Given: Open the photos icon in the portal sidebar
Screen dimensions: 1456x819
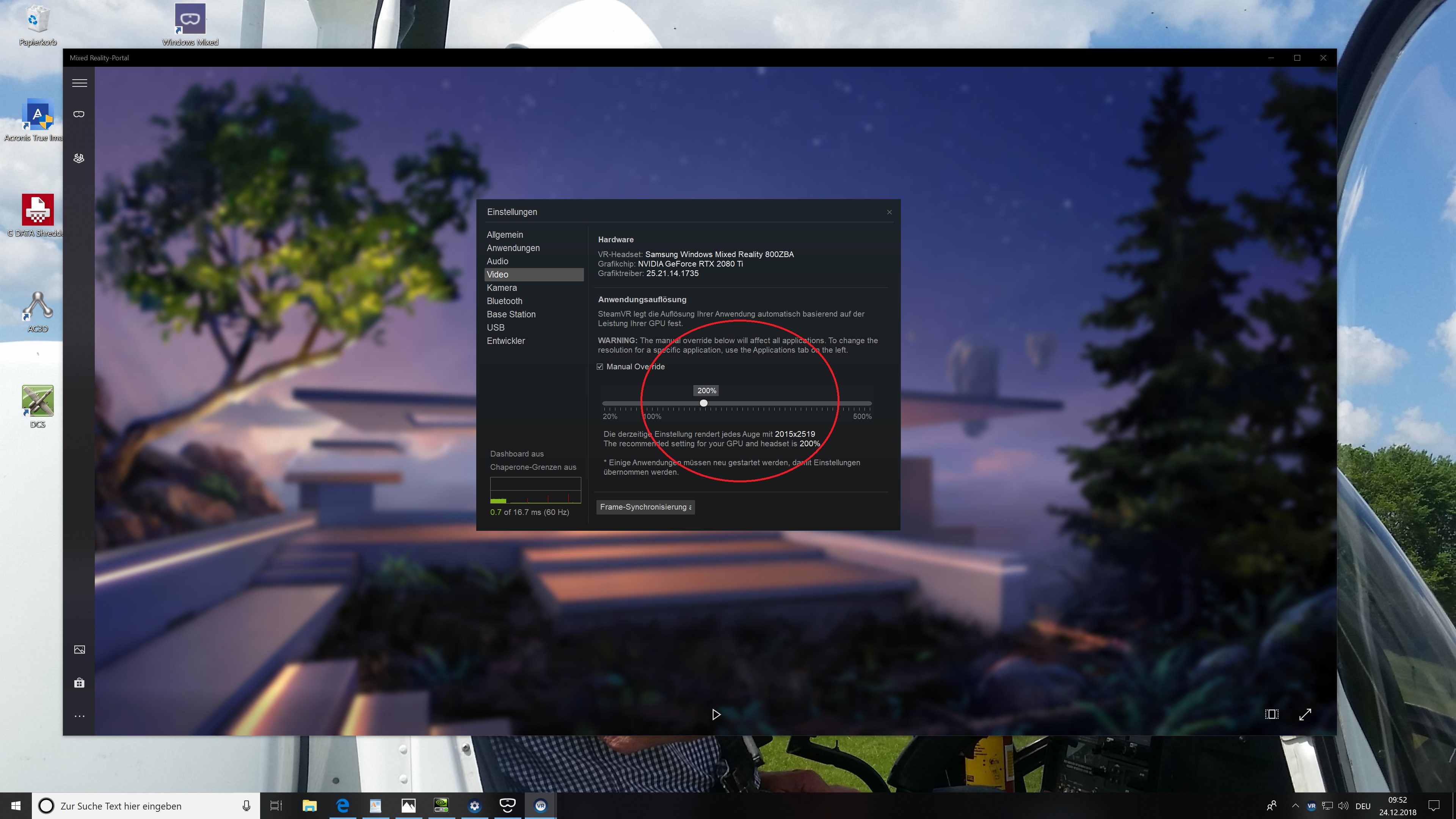Looking at the screenshot, I should coord(80,650).
